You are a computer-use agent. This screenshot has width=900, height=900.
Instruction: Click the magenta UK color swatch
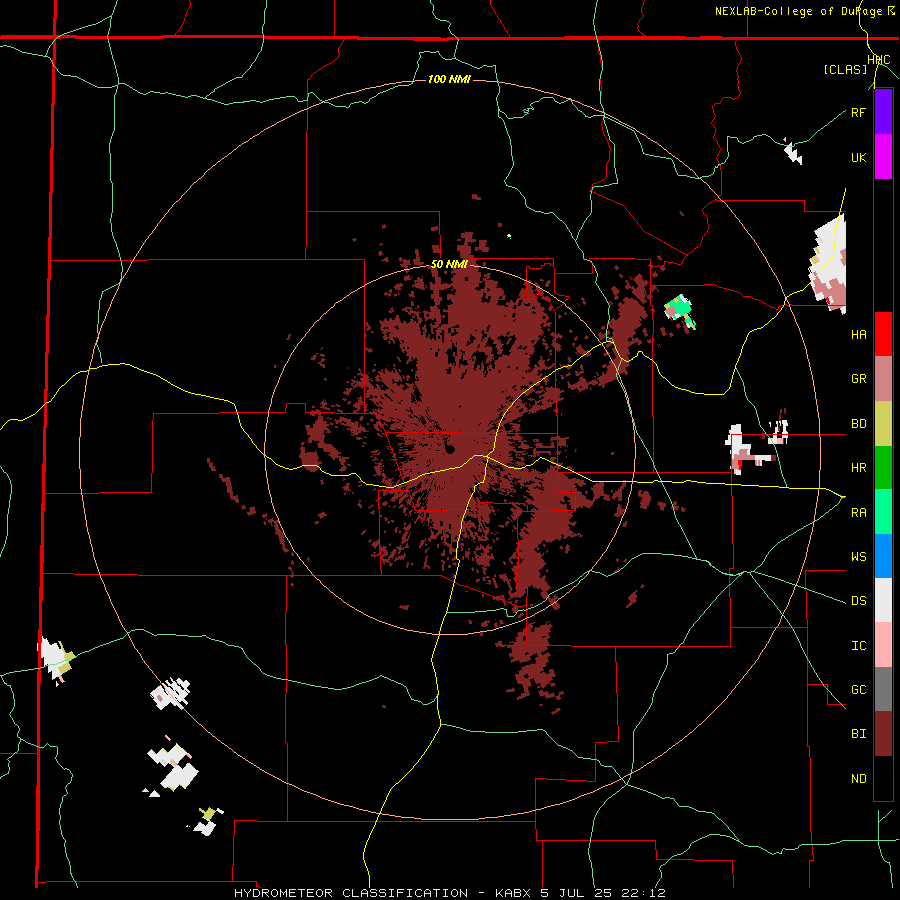pyautogui.click(x=883, y=157)
